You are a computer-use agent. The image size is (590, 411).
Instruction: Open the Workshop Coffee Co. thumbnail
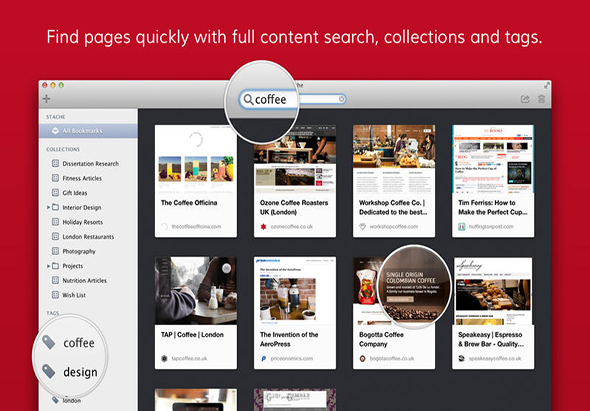394,160
